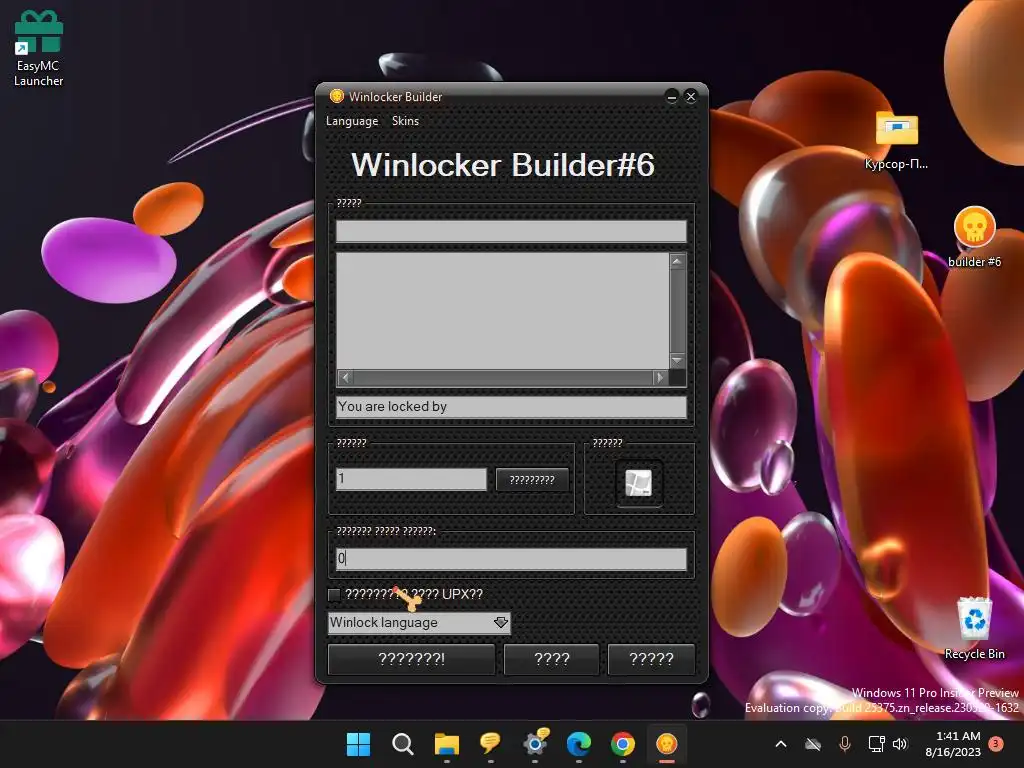1024x768 pixels.
Task: Focus the top single-line text field
Action: pos(511,231)
